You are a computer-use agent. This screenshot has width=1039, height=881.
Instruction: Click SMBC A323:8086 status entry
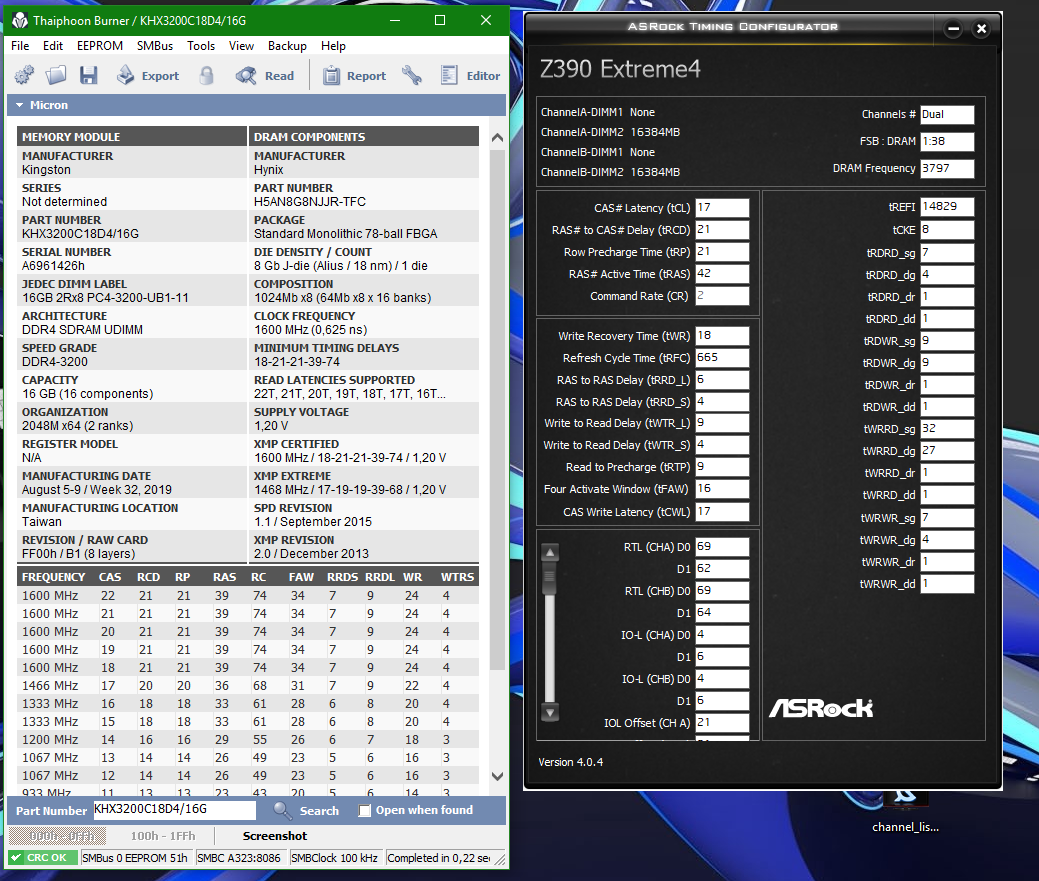pos(239,858)
